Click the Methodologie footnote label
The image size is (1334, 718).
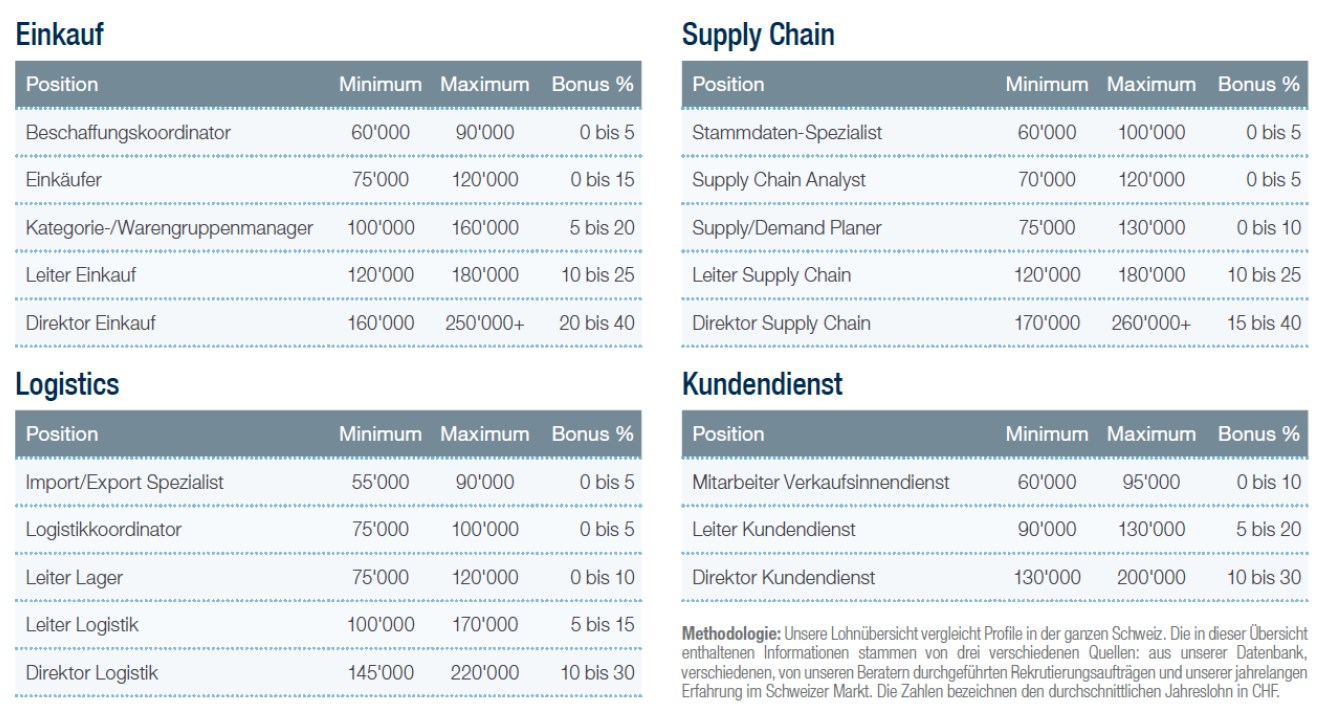pyautogui.click(x=731, y=634)
